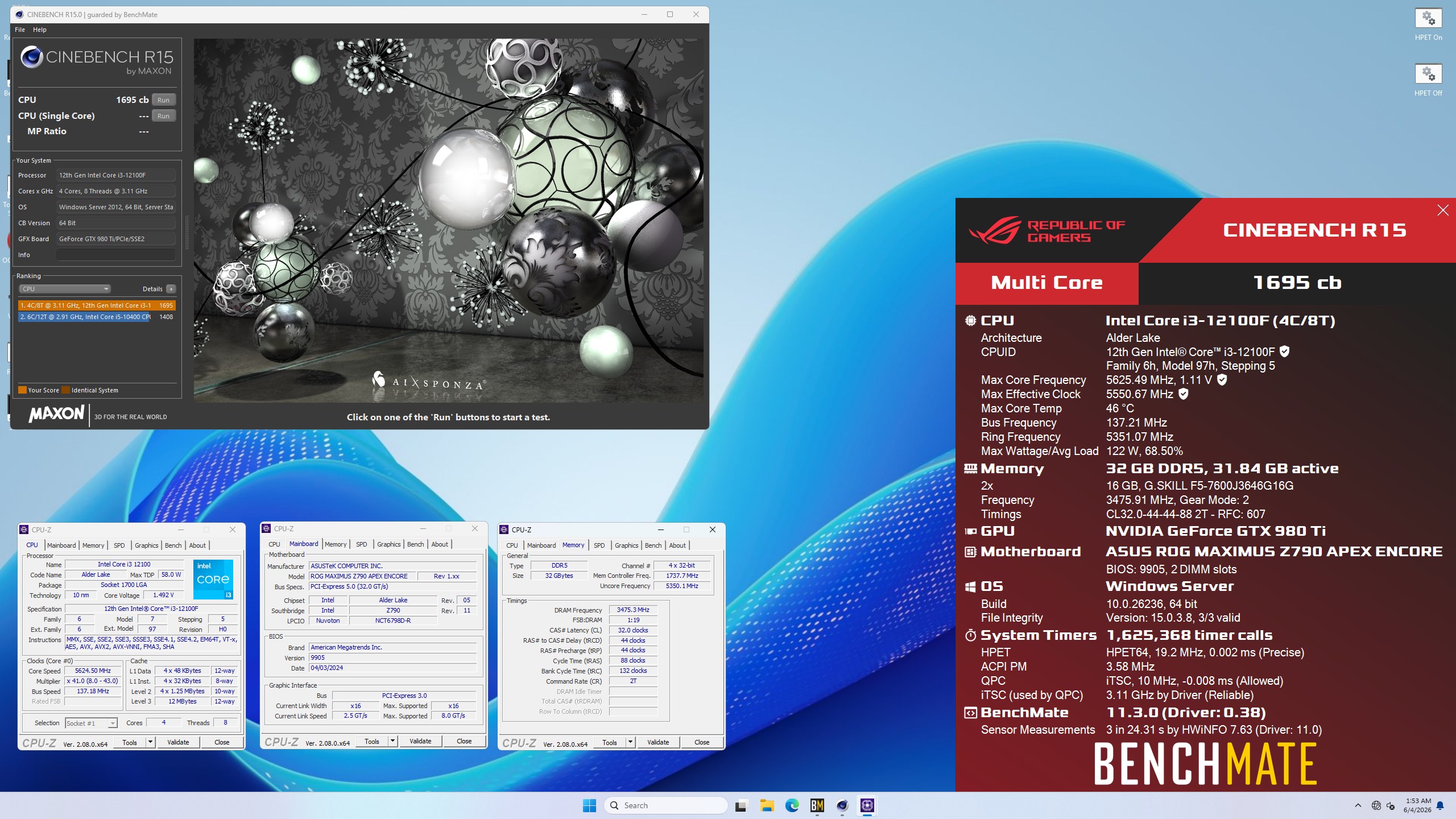Click the MAXON logo in Cinebench

coord(56,413)
